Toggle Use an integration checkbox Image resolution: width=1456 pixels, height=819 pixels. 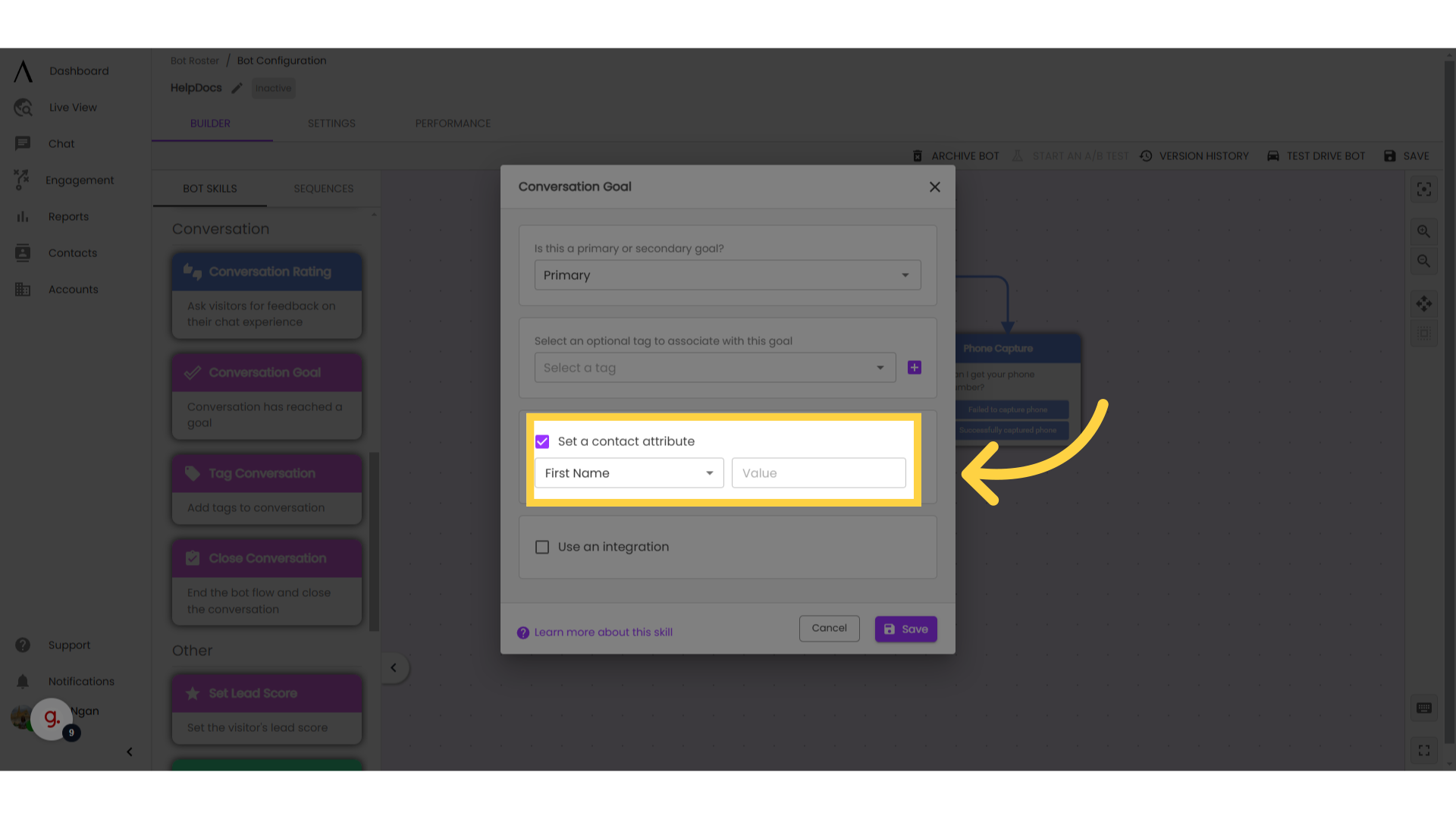point(542,546)
